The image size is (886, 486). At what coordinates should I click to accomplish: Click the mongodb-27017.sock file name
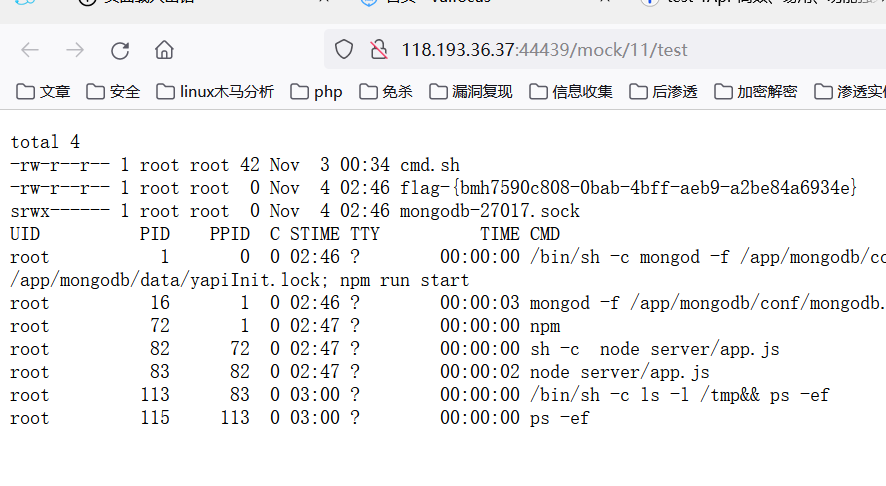click(x=490, y=211)
